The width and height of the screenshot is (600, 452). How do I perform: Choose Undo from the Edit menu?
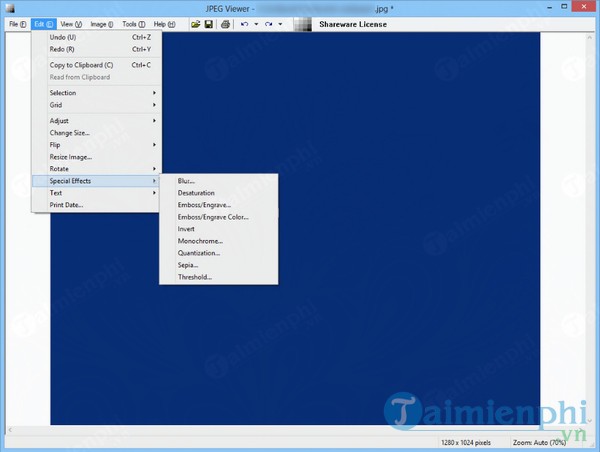[x=97, y=37]
